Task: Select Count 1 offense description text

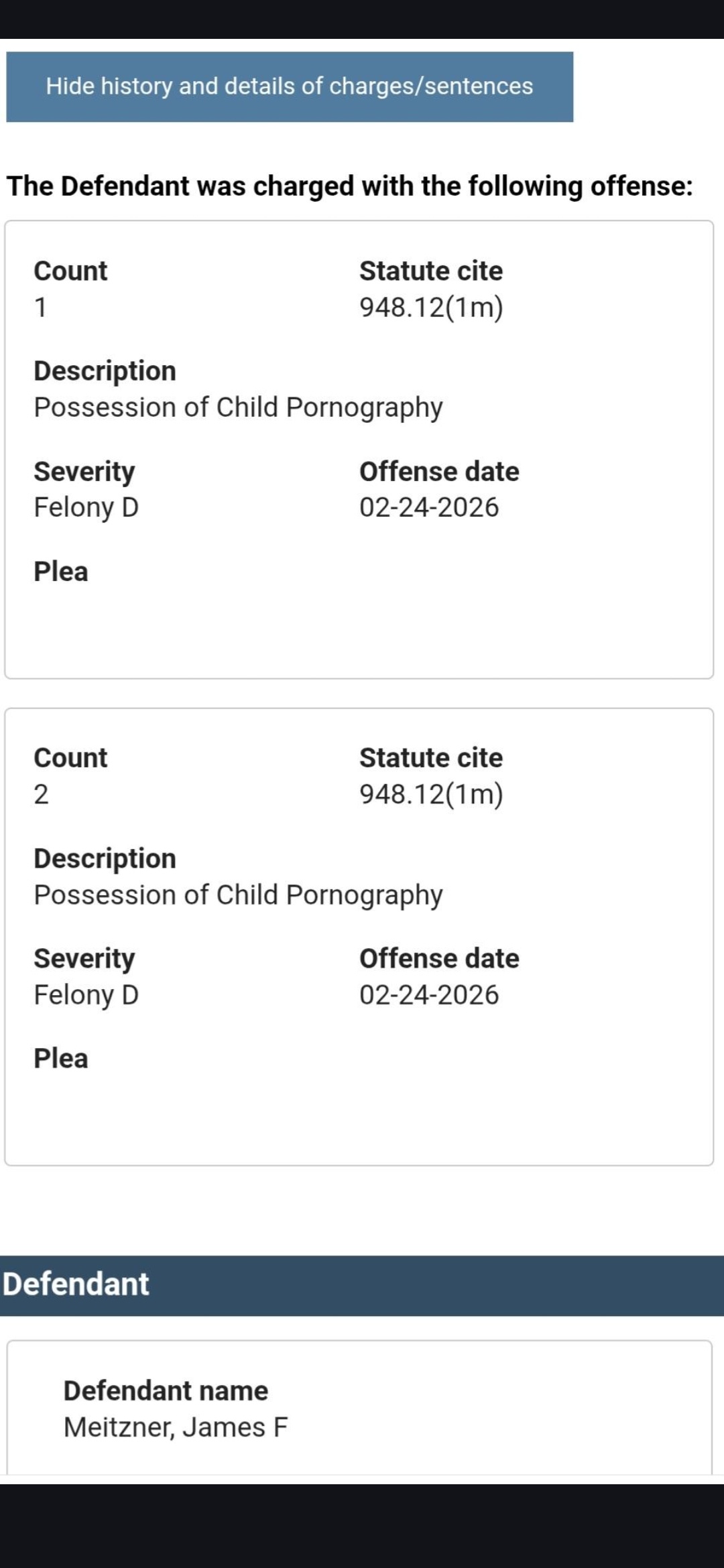Action: pos(238,407)
